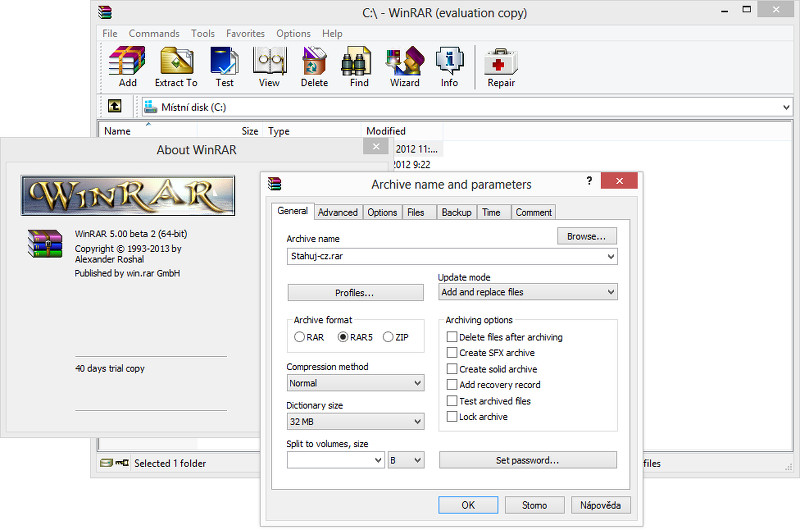This screenshot has height=530, width=800.
Task: Click the Type column header
Action: point(312,131)
